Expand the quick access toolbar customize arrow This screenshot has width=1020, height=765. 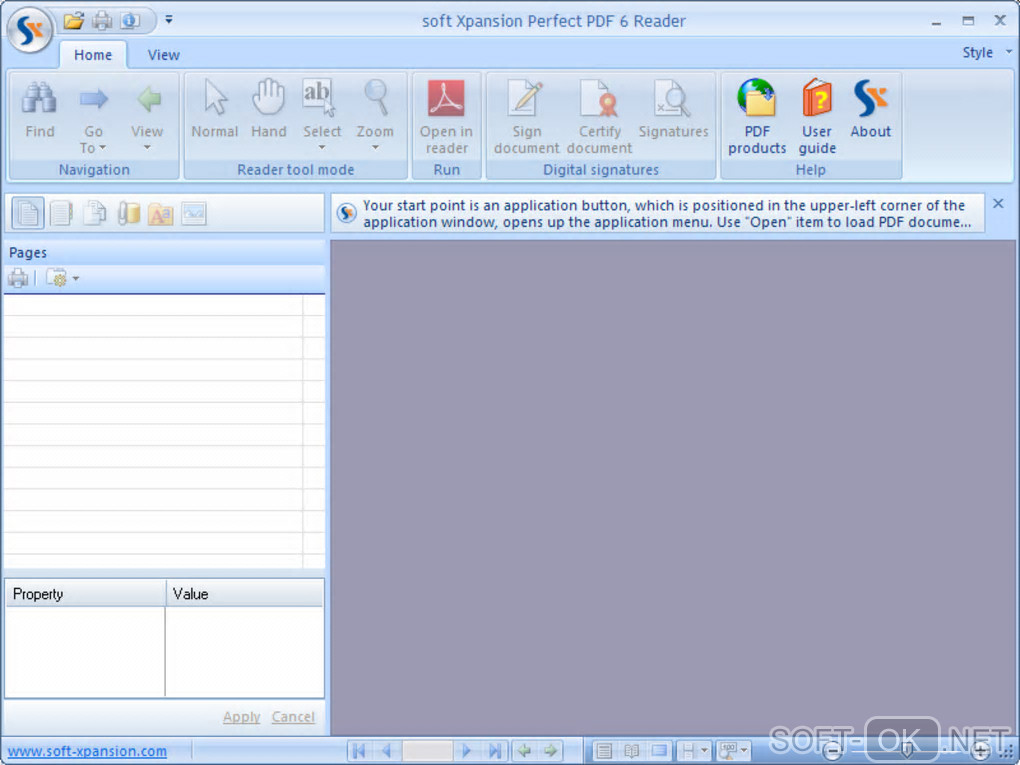[168, 20]
